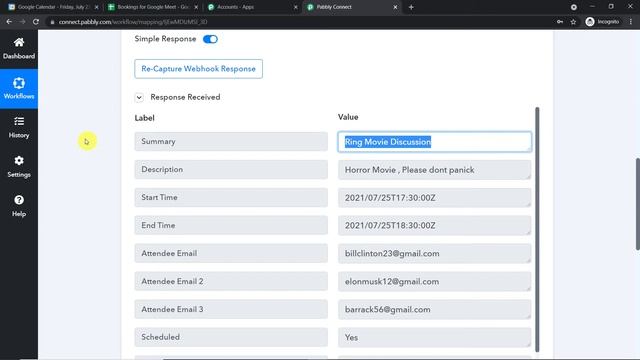
Task: Click the barrack56@gmail.com value field
Action: click(435, 309)
